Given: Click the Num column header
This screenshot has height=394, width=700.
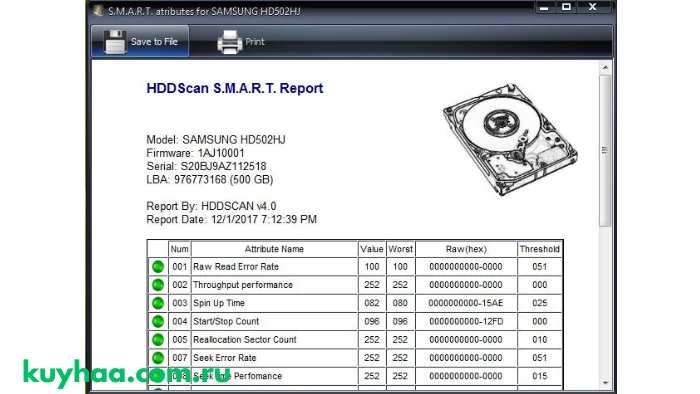Looking at the screenshot, I should click(x=179, y=249).
